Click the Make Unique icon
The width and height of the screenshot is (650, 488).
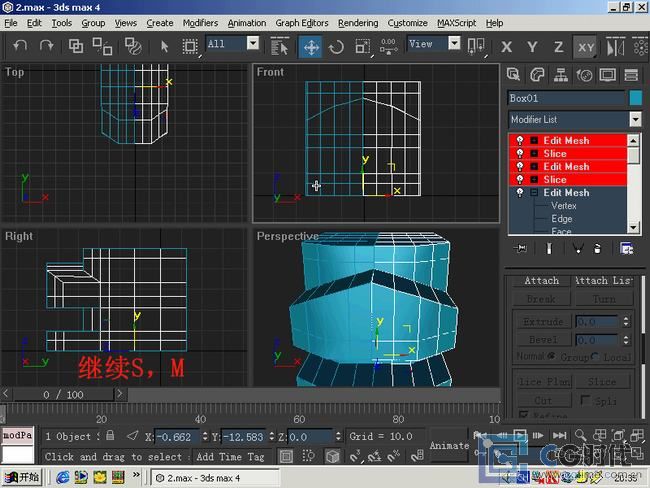pos(577,248)
